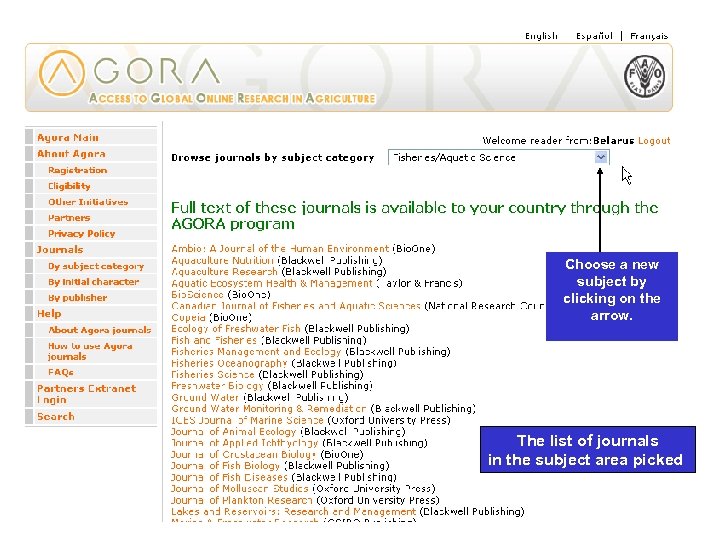Open Aquatic Ecosystem Health & Management

pos(272,283)
